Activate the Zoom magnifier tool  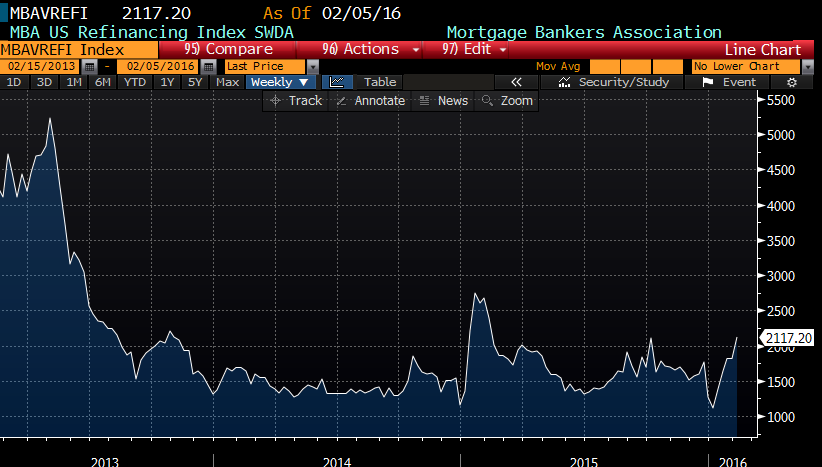507,101
